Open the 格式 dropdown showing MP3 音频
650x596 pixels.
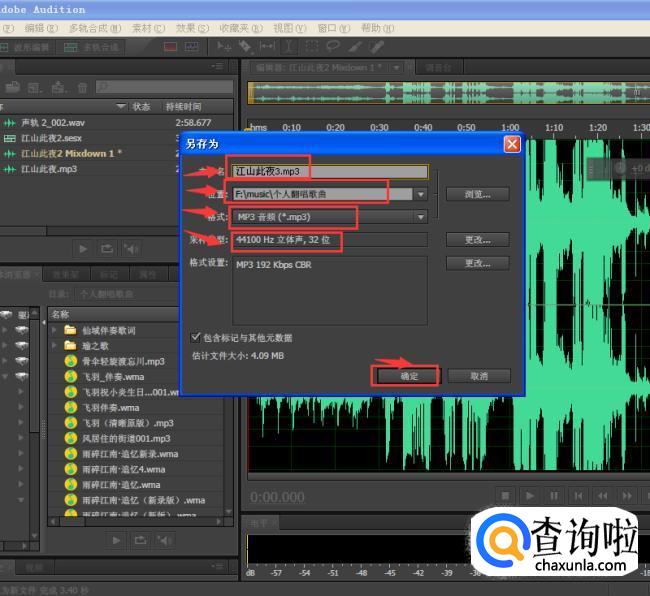421,217
